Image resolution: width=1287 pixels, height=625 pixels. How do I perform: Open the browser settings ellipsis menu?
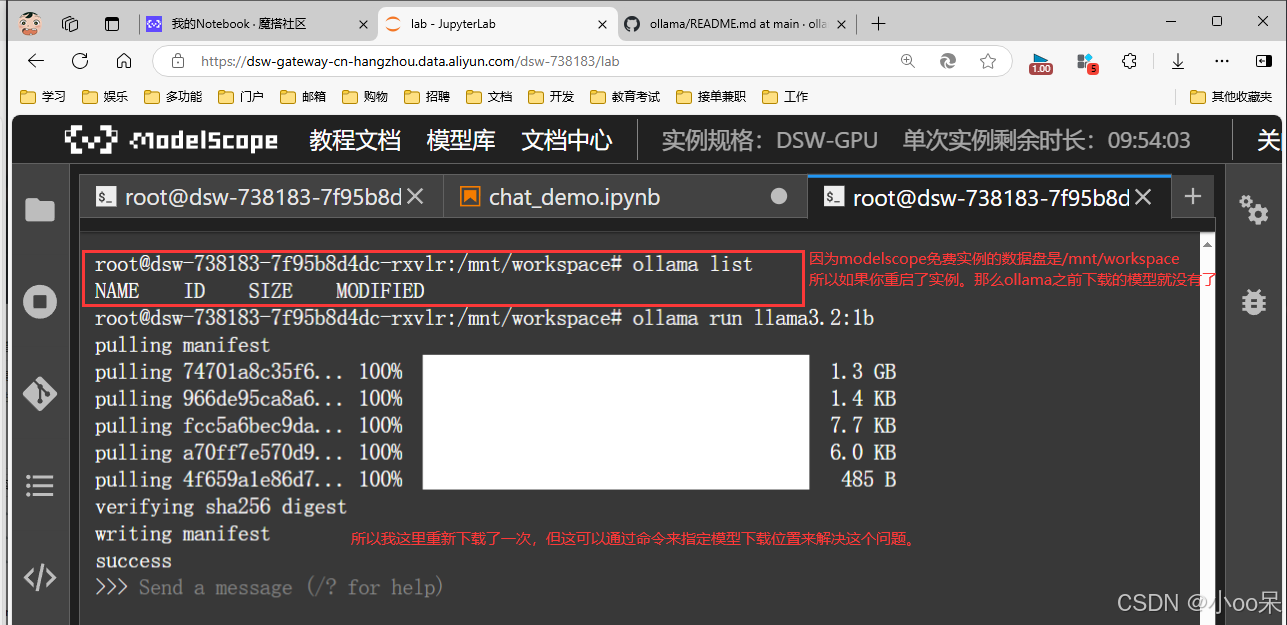click(x=1222, y=61)
